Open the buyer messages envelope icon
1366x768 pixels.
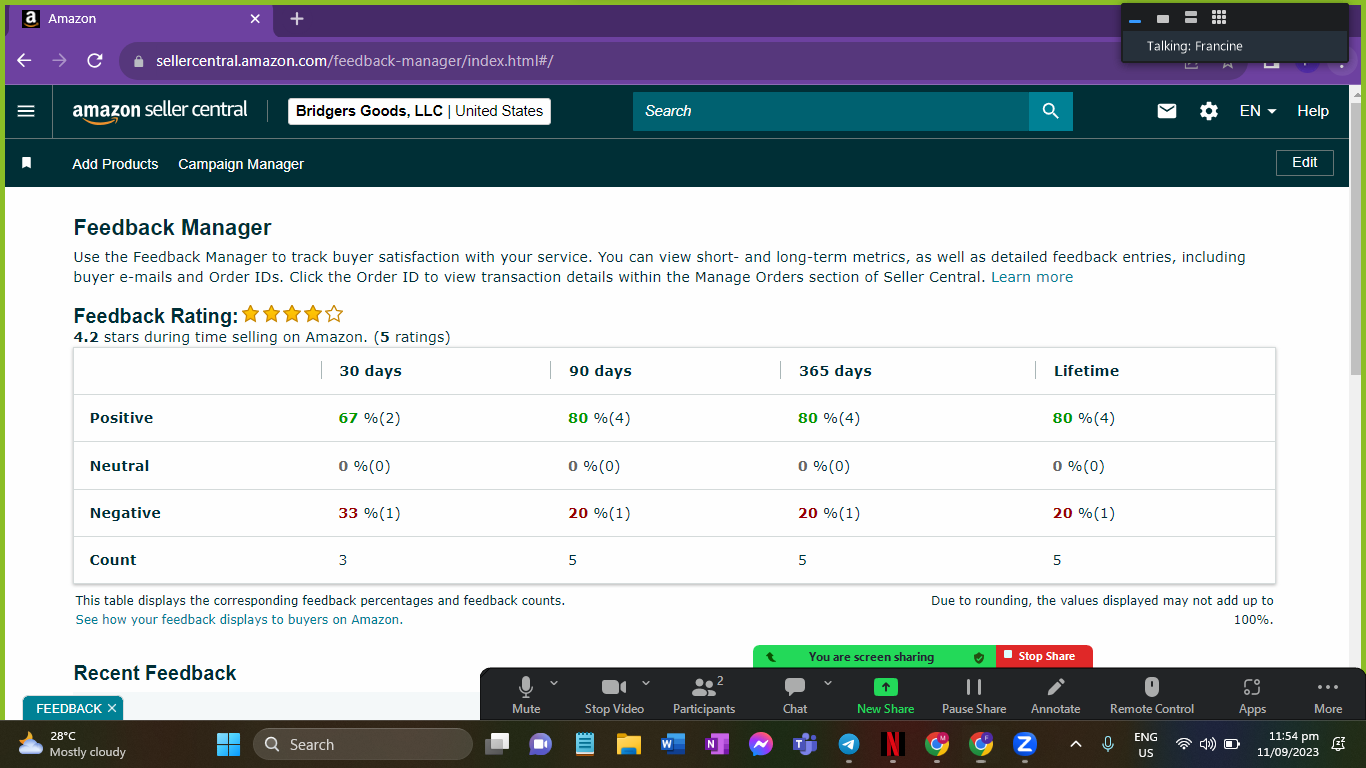[1167, 111]
